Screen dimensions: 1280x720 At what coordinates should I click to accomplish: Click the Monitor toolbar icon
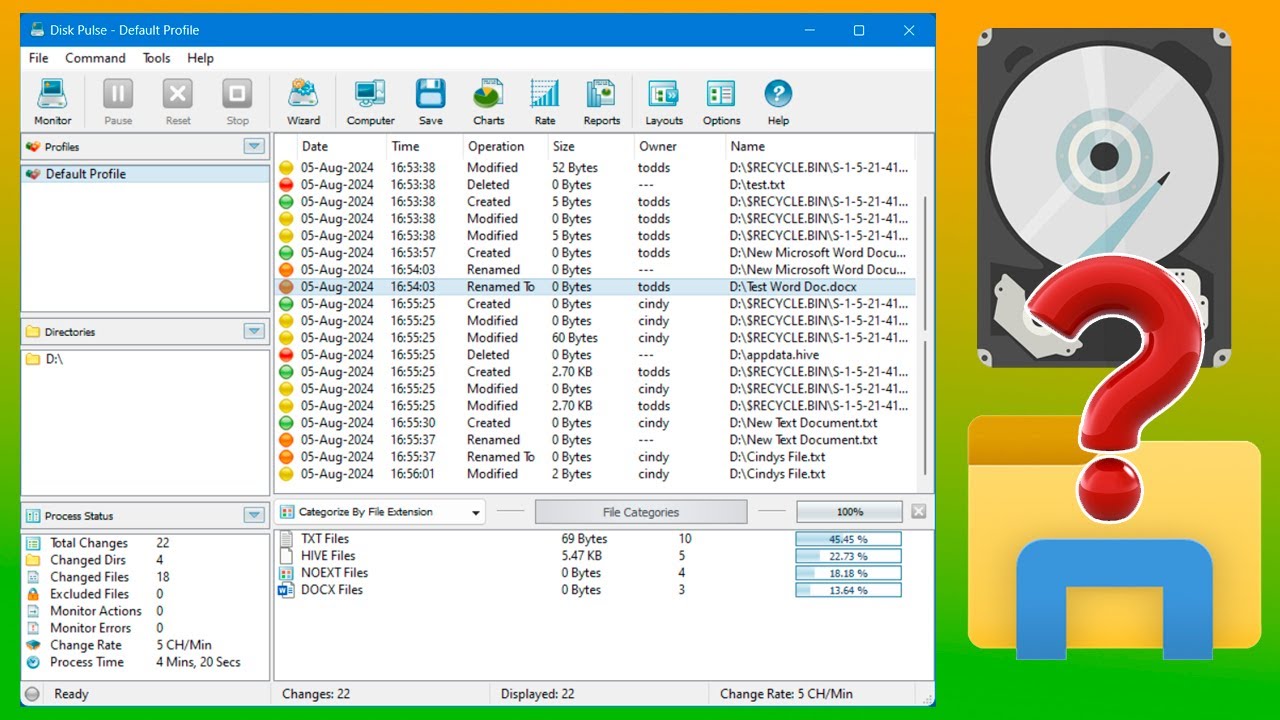coord(52,95)
